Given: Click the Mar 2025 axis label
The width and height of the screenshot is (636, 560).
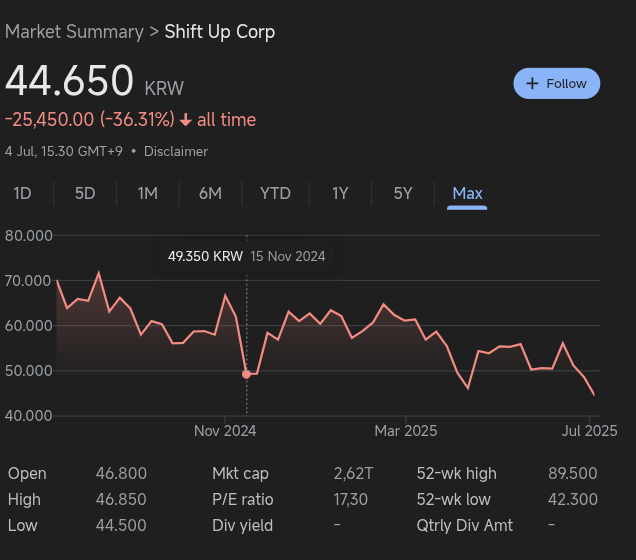Looking at the screenshot, I should point(406,431).
